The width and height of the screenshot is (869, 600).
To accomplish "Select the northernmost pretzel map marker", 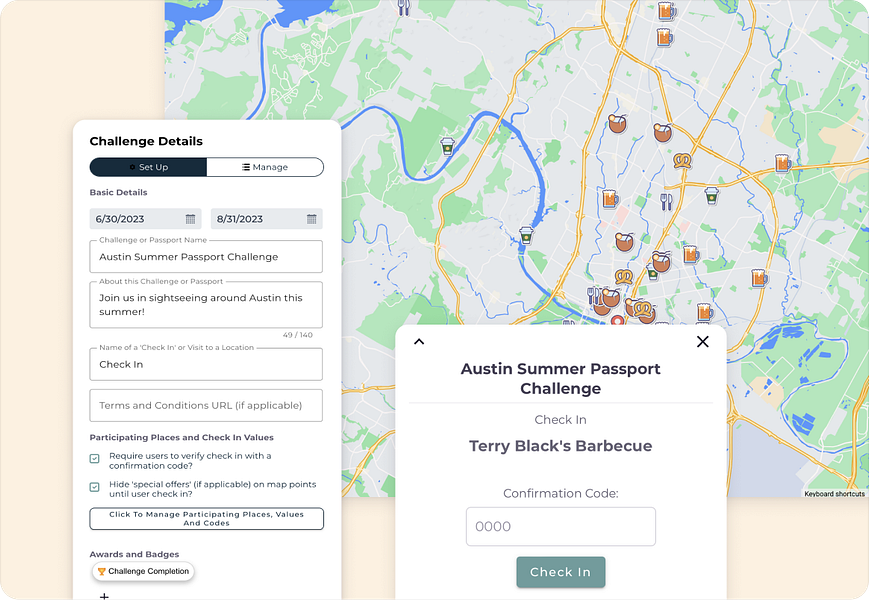I will click(682, 161).
